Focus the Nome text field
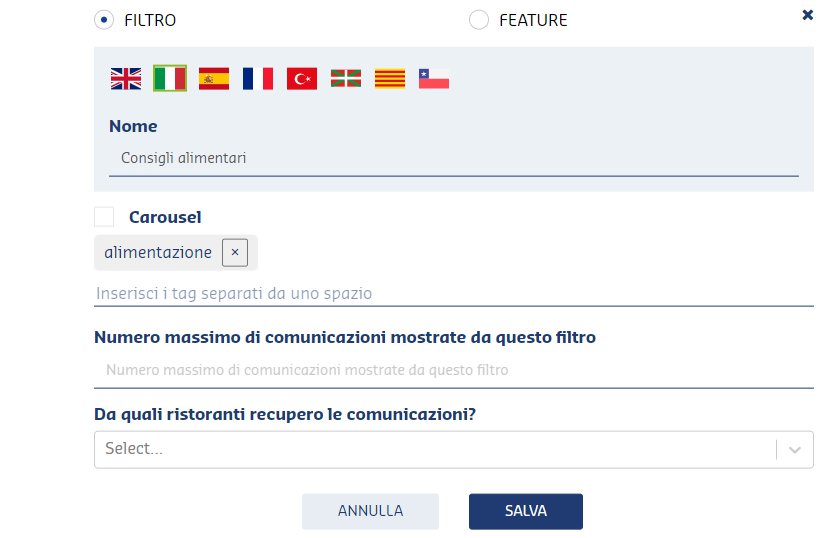The width and height of the screenshot is (820, 538). (x=453, y=158)
